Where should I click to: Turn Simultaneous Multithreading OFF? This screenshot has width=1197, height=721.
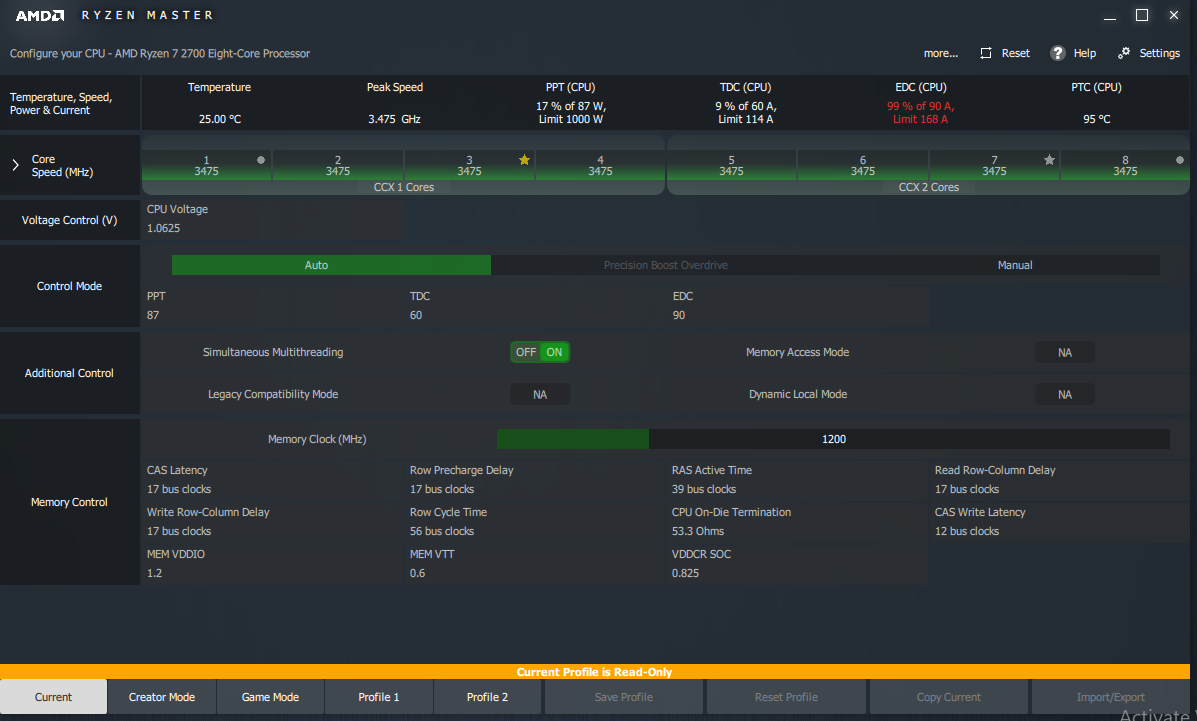tap(525, 352)
